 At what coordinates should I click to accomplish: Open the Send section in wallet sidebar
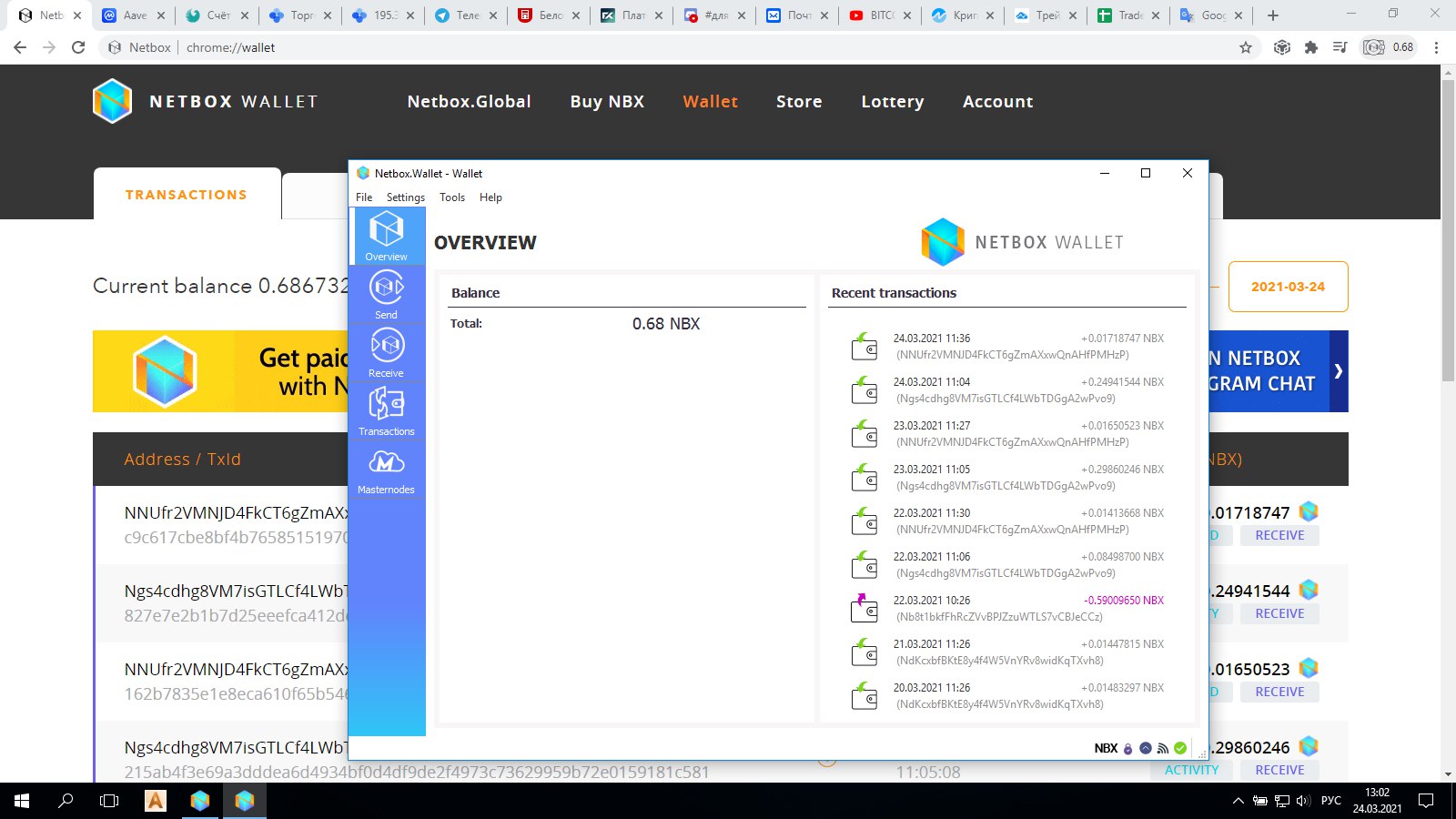click(386, 295)
